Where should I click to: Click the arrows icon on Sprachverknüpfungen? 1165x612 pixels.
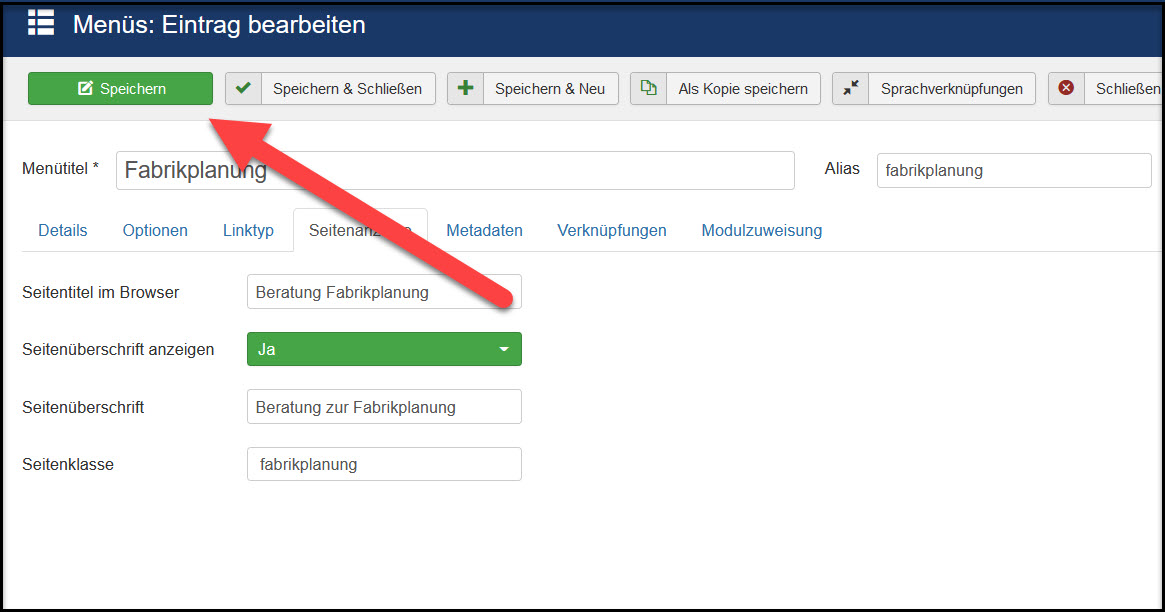[x=852, y=88]
